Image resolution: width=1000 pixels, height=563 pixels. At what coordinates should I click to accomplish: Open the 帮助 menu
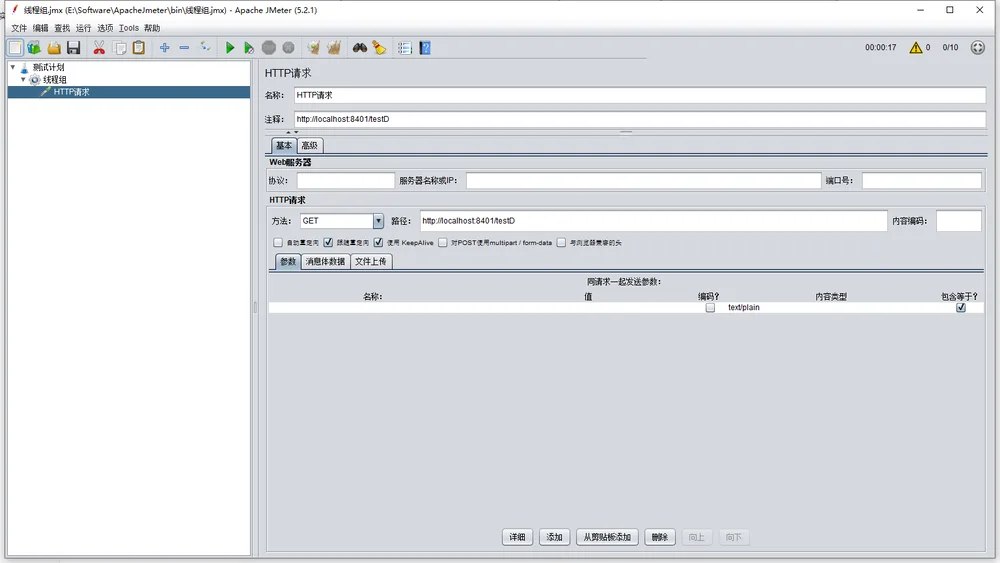click(152, 28)
